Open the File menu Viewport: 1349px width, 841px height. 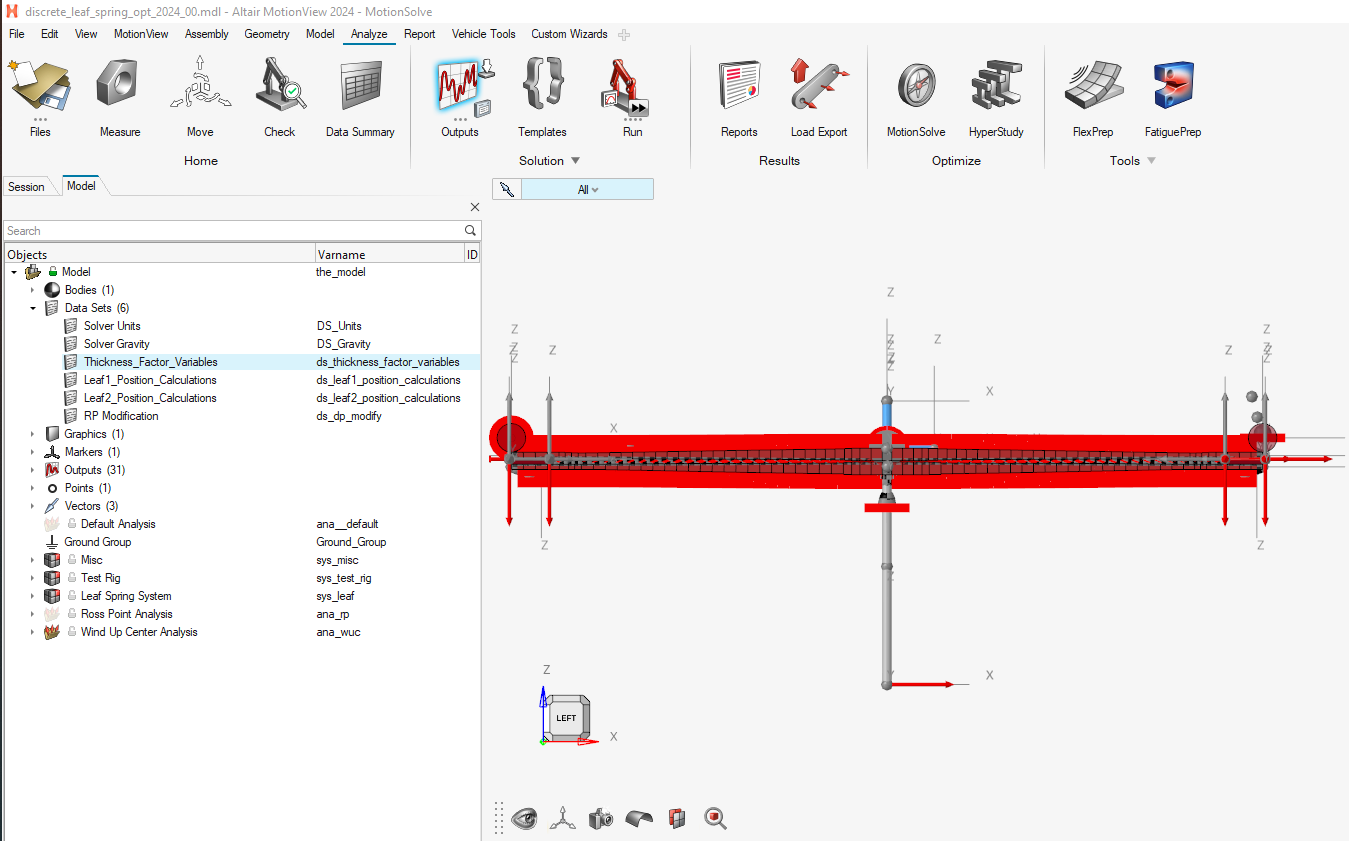point(17,34)
